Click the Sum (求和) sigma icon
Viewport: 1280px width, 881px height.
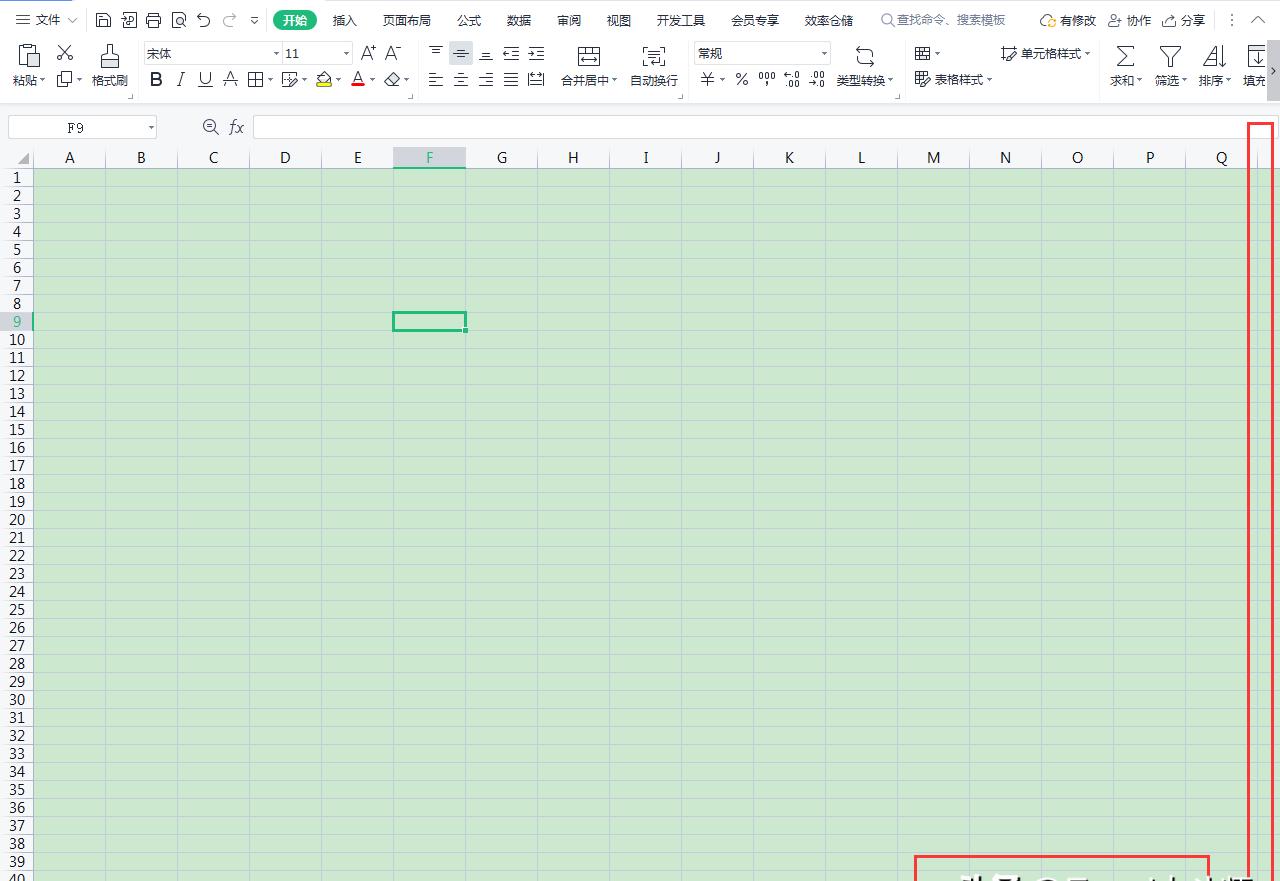pos(1125,56)
